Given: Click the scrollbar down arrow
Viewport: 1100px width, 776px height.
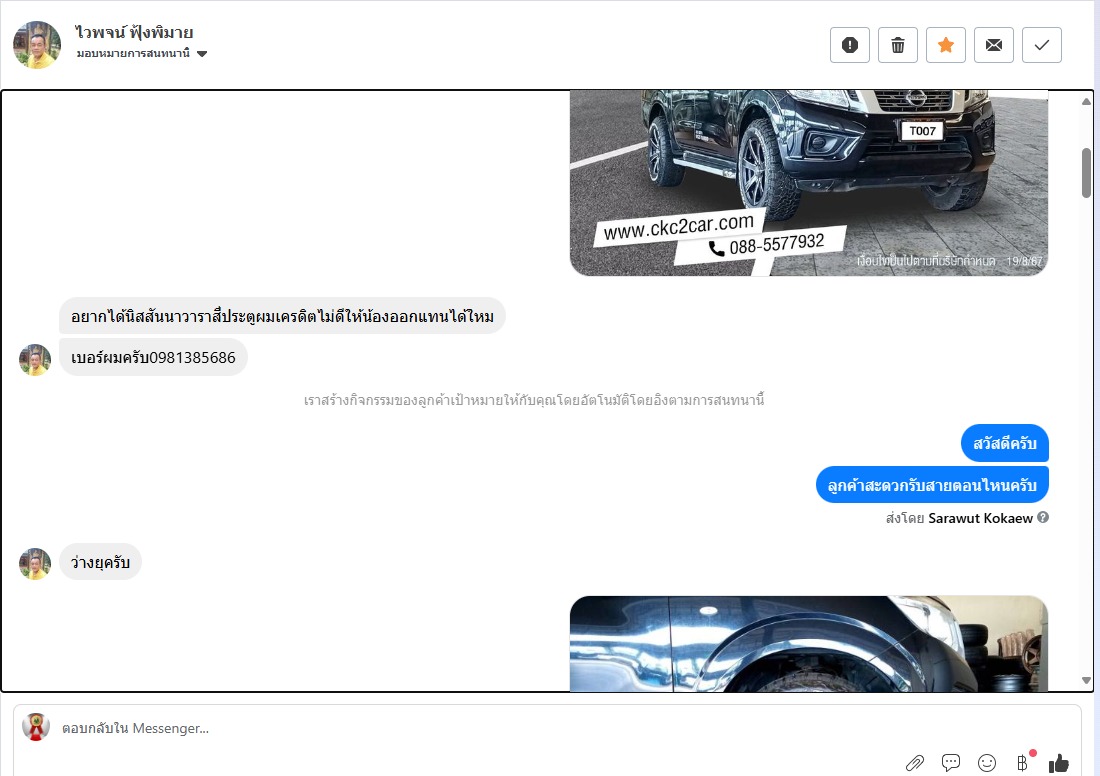Looking at the screenshot, I should 1086,680.
